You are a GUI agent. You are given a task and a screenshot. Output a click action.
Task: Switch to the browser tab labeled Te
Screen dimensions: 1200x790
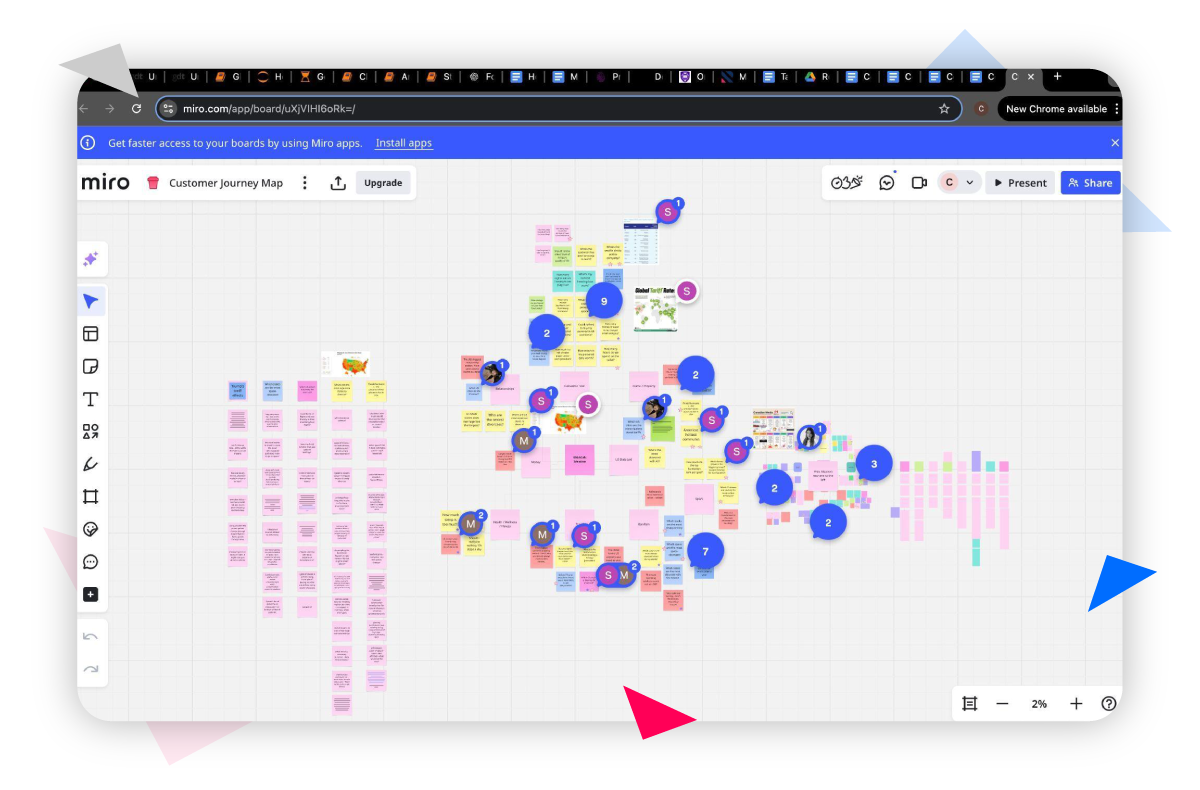(x=777, y=77)
